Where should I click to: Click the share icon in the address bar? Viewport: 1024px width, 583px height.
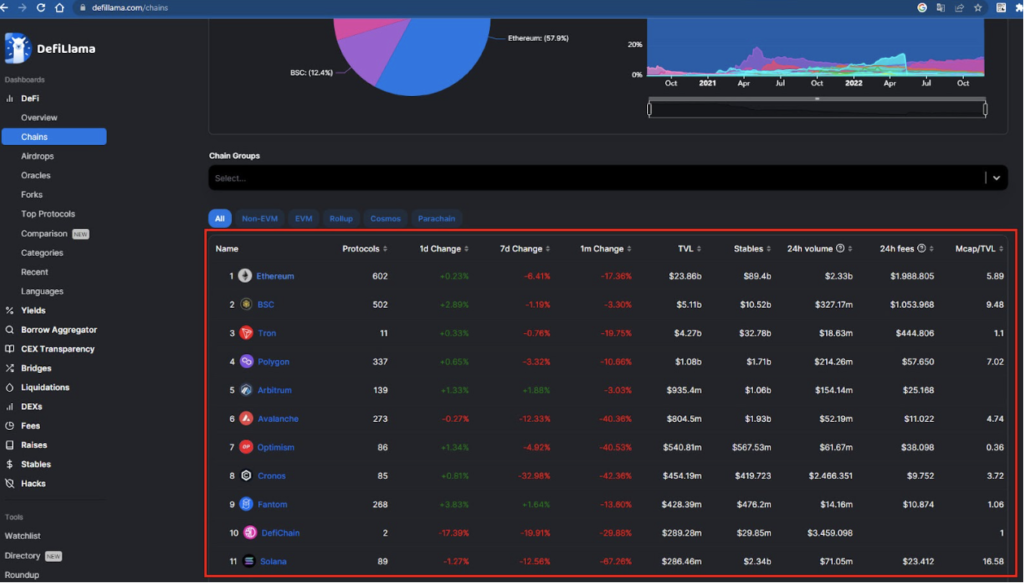point(959,8)
